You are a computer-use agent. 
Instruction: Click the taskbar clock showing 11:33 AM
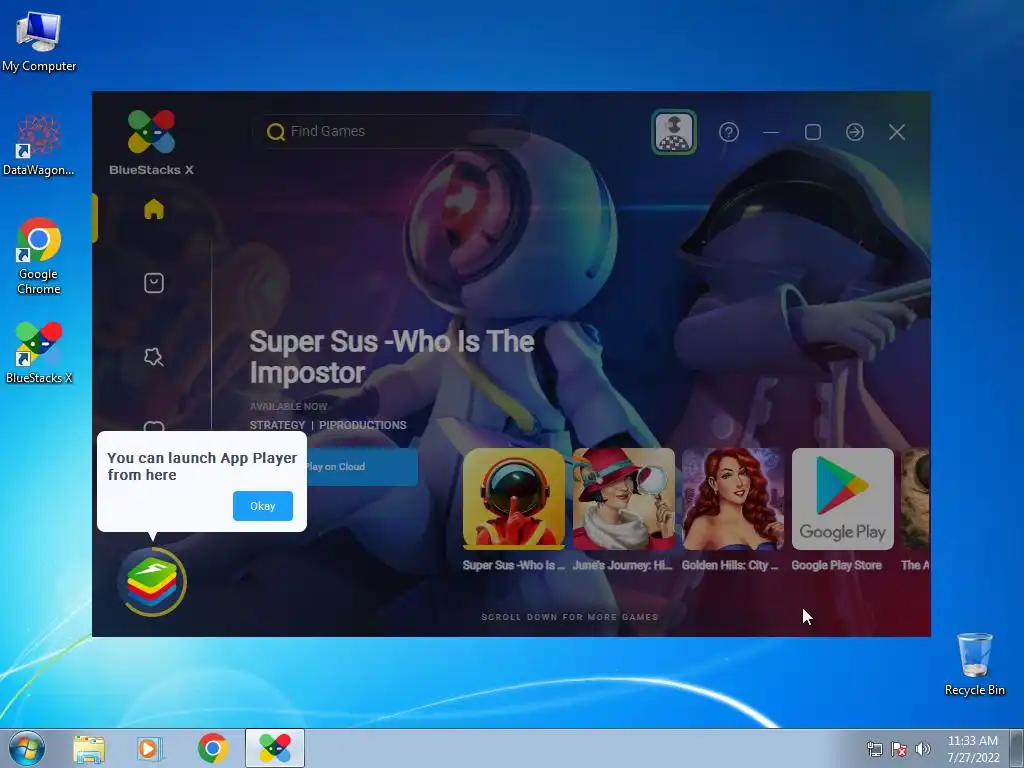(x=973, y=749)
